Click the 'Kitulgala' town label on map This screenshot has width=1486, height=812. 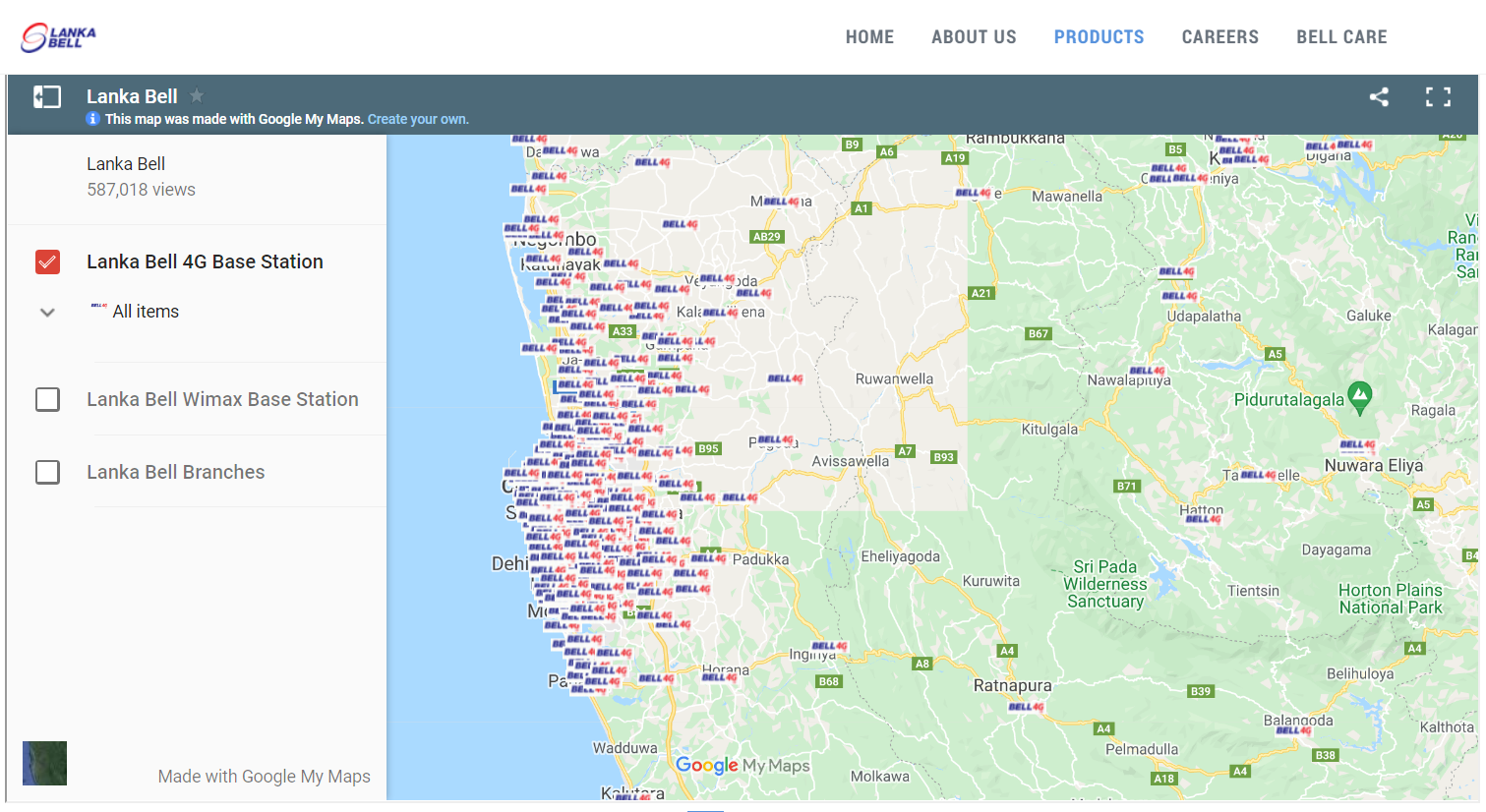1049,430
